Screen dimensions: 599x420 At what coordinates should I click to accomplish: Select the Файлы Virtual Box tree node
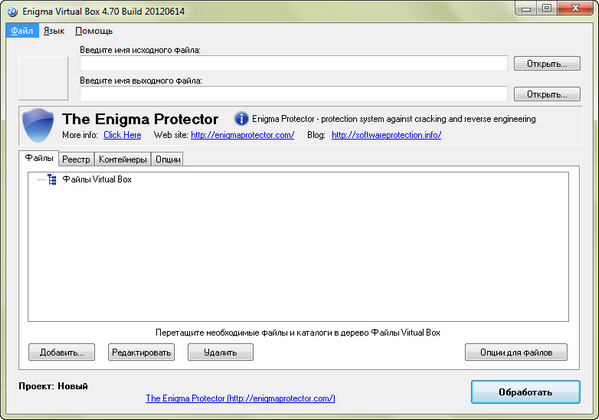[97, 179]
